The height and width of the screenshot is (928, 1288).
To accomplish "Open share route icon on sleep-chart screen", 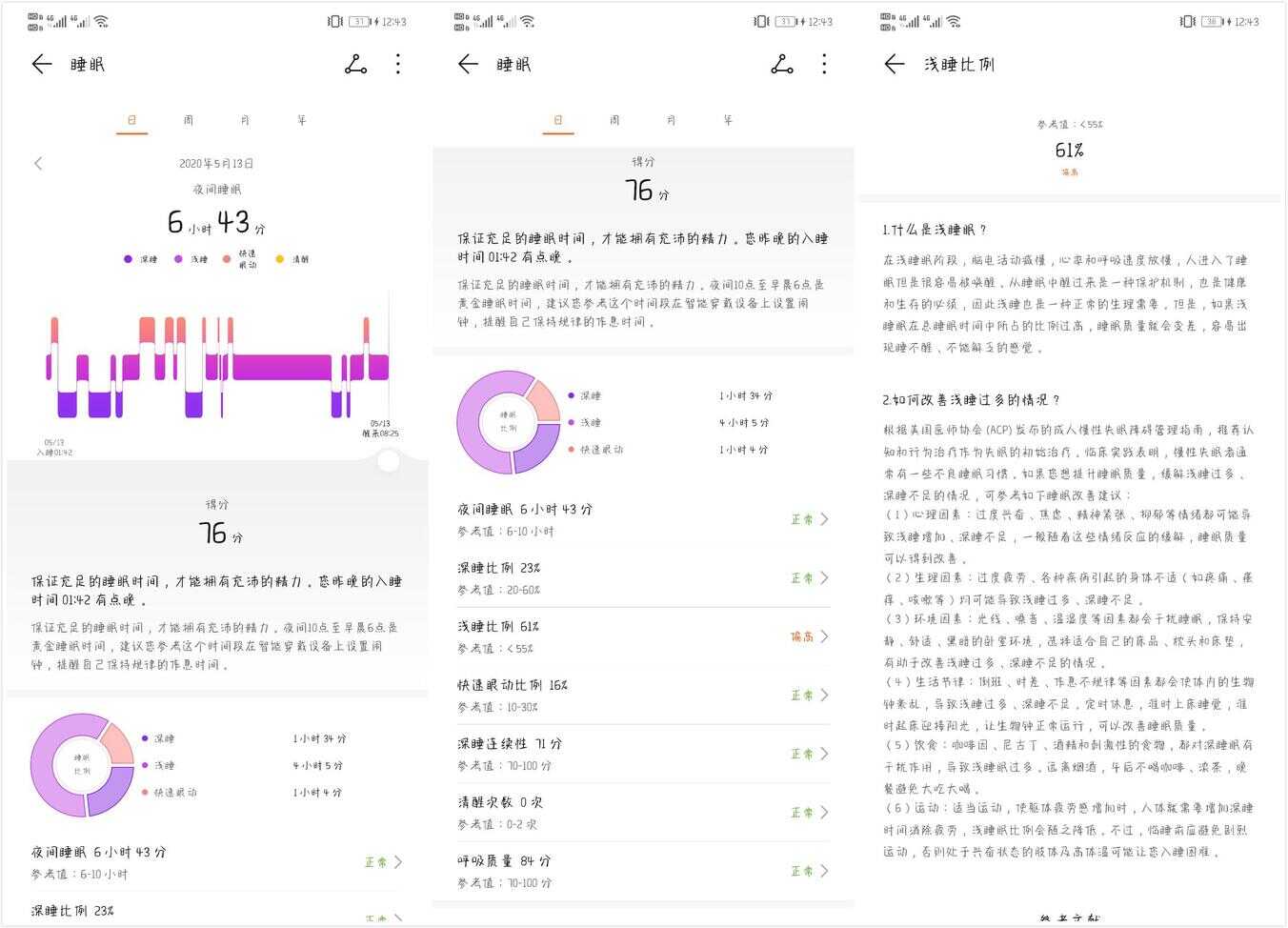I will [x=355, y=65].
